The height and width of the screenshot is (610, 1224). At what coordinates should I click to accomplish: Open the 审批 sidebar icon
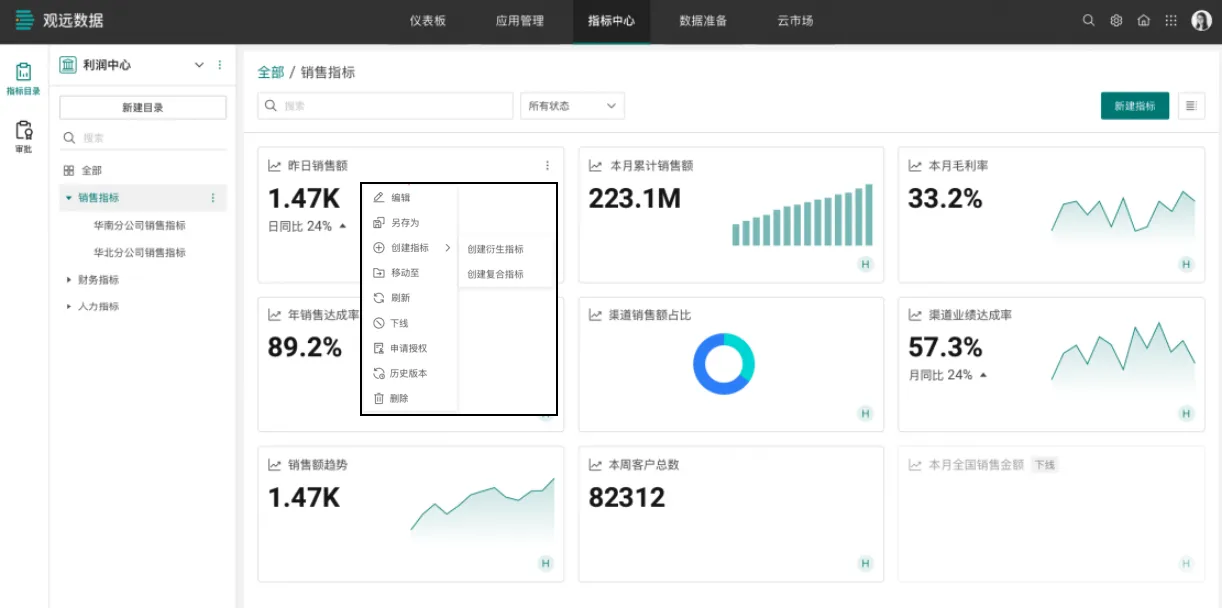pyautogui.click(x=24, y=135)
